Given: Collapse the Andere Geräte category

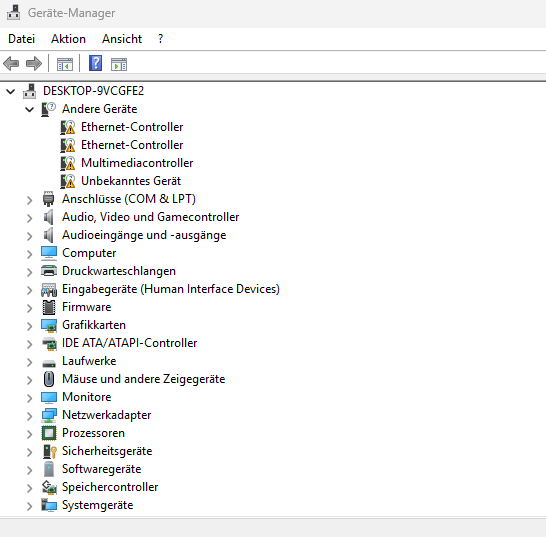Looking at the screenshot, I should click(30, 110).
